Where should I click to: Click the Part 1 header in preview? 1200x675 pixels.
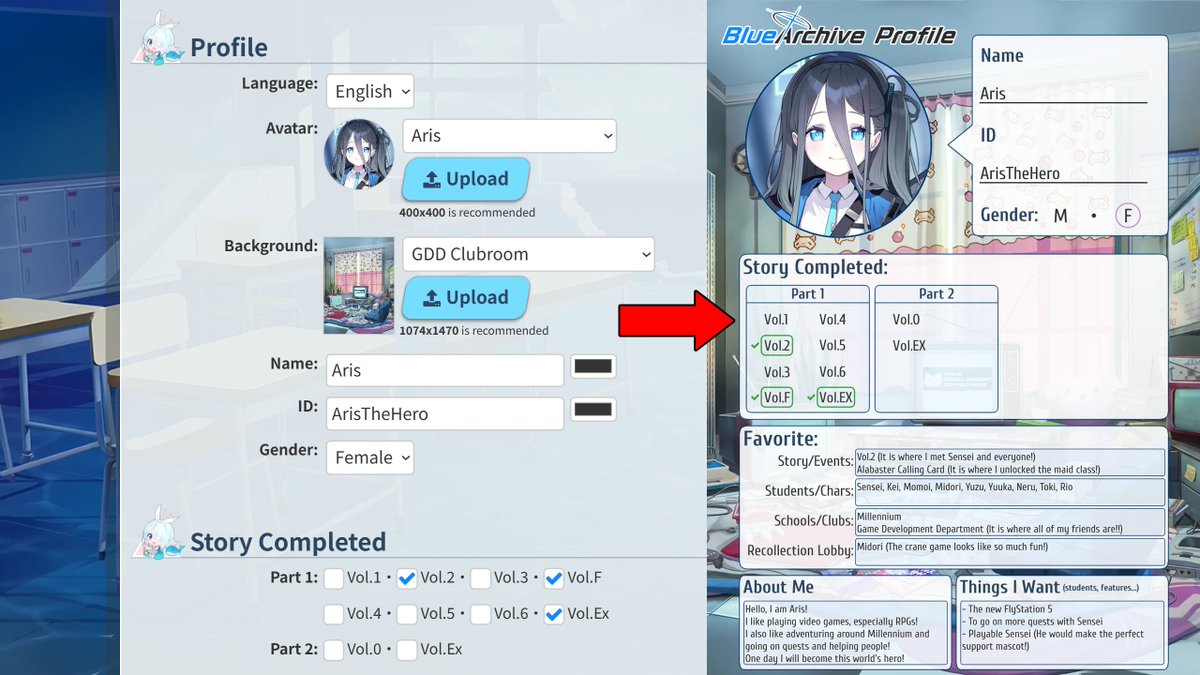[808, 294]
